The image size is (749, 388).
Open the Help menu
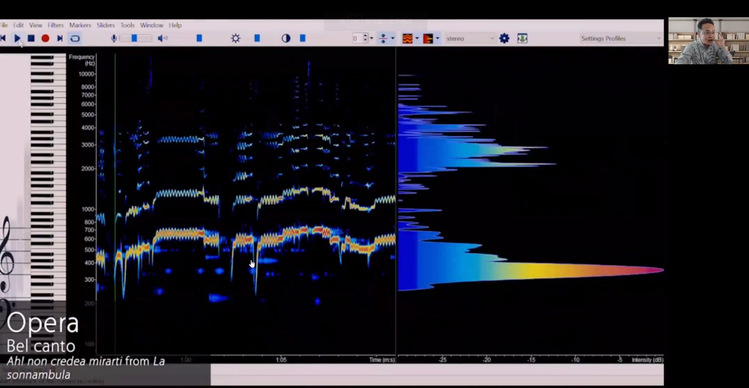click(x=175, y=25)
